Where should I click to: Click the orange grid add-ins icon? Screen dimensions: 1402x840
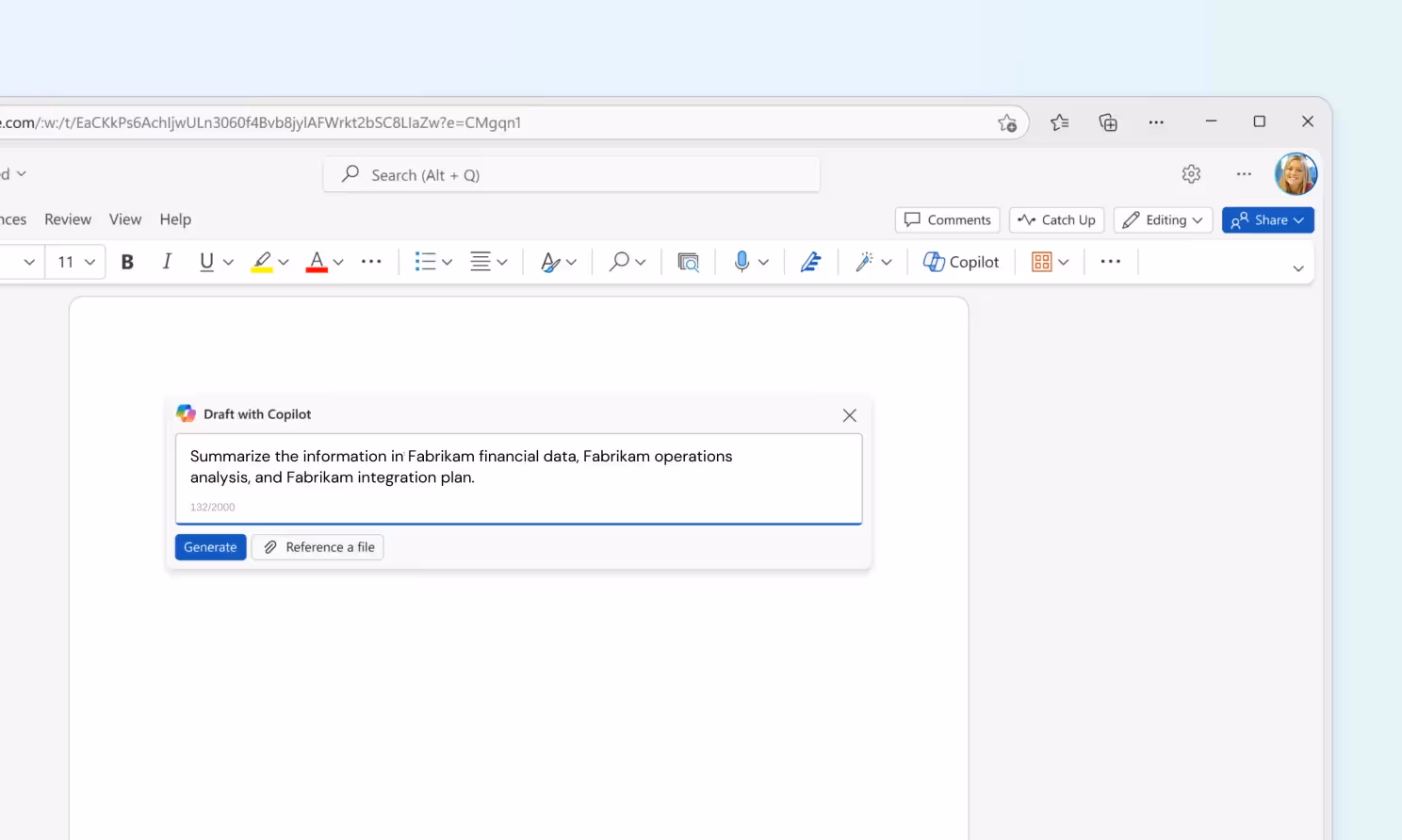point(1041,262)
